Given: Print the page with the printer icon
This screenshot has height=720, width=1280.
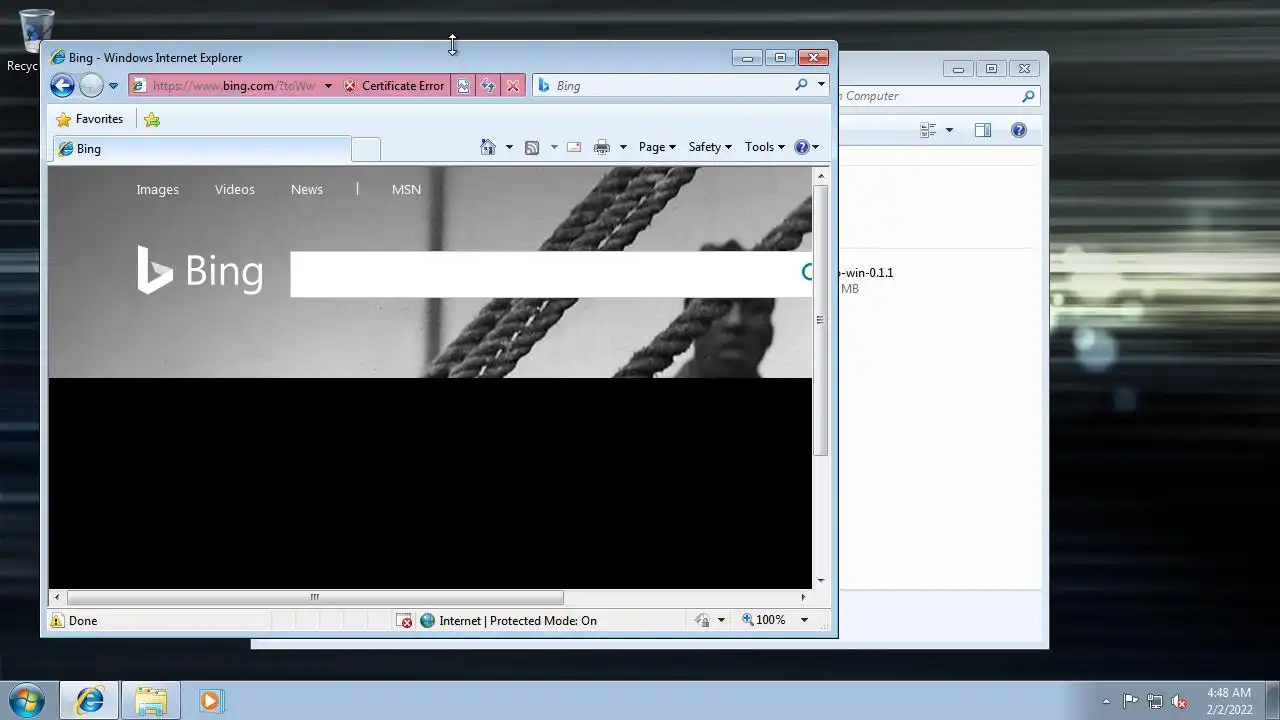Looking at the screenshot, I should coord(602,147).
